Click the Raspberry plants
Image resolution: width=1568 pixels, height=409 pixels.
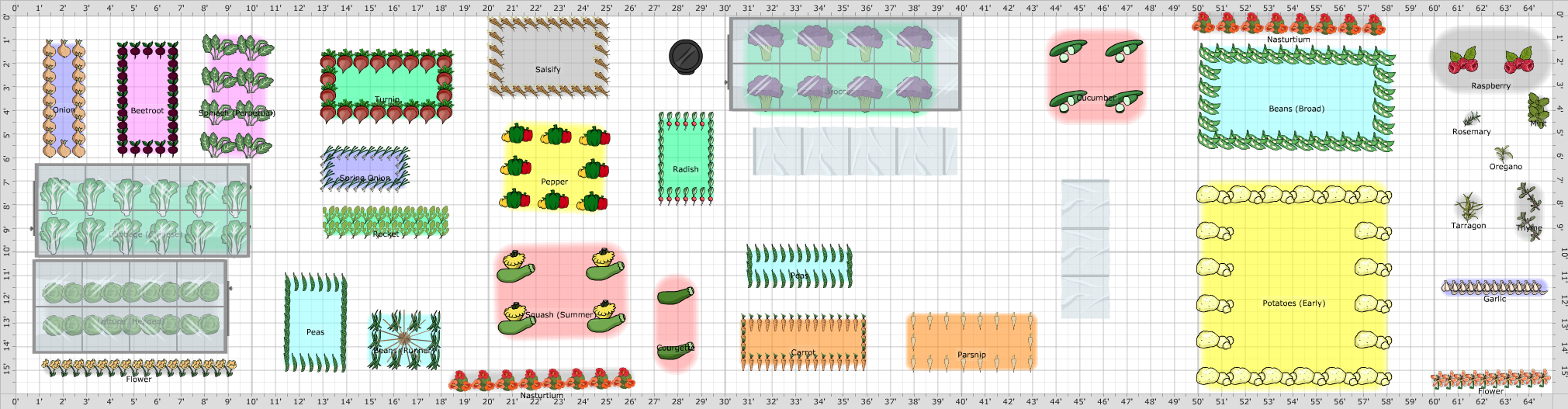click(x=1491, y=61)
